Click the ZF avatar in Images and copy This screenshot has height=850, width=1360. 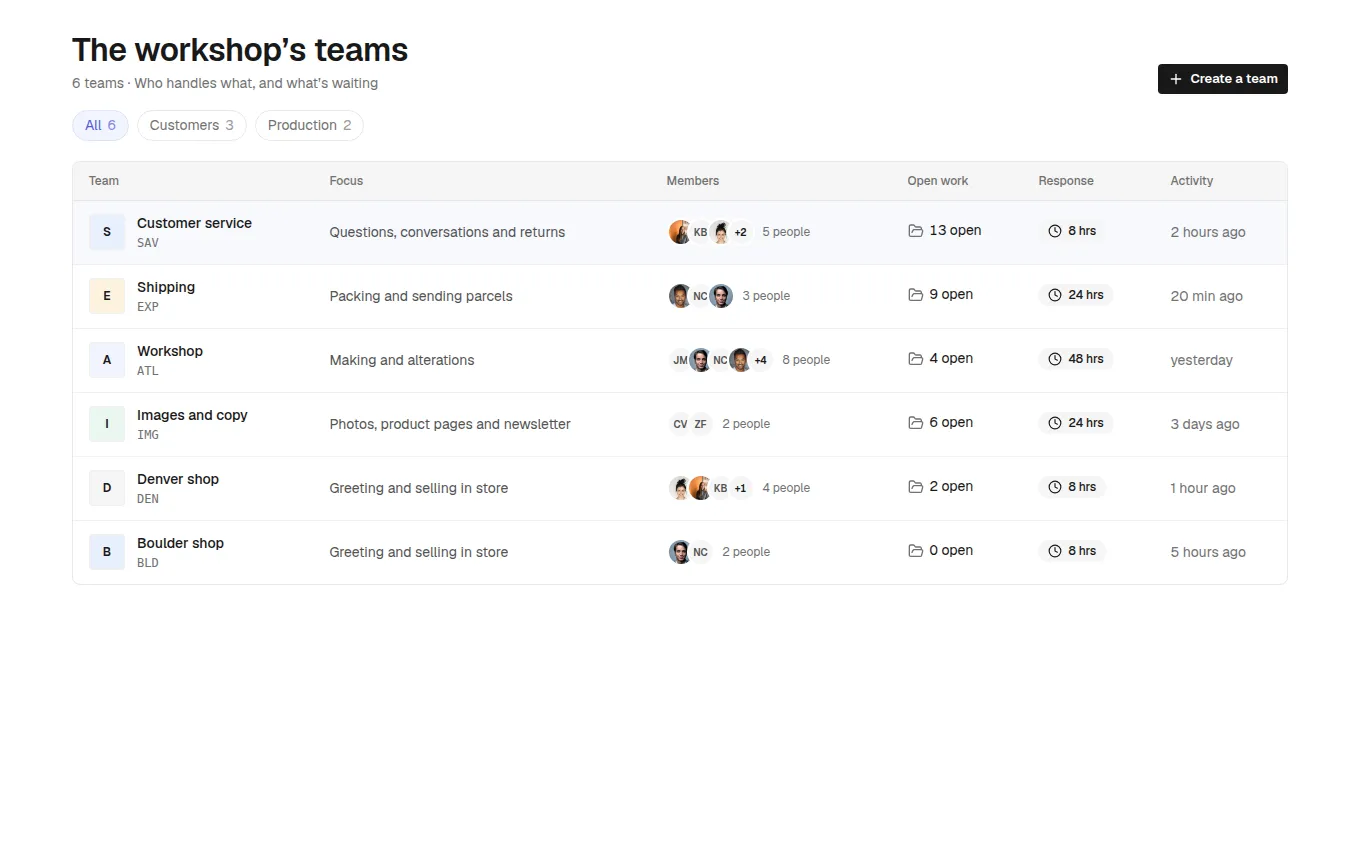(700, 424)
